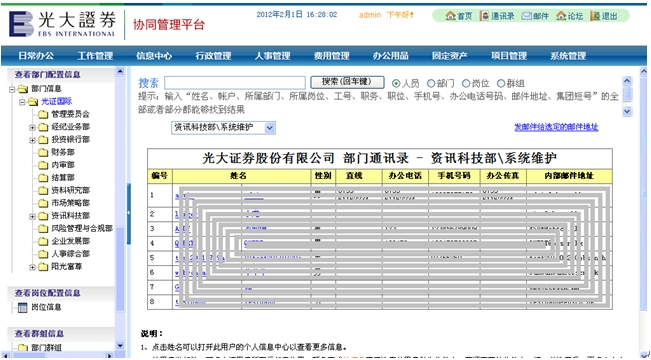This screenshot has height=360, width=651.
Task: Open the 项目管理 menu
Action: (x=509, y=56)
